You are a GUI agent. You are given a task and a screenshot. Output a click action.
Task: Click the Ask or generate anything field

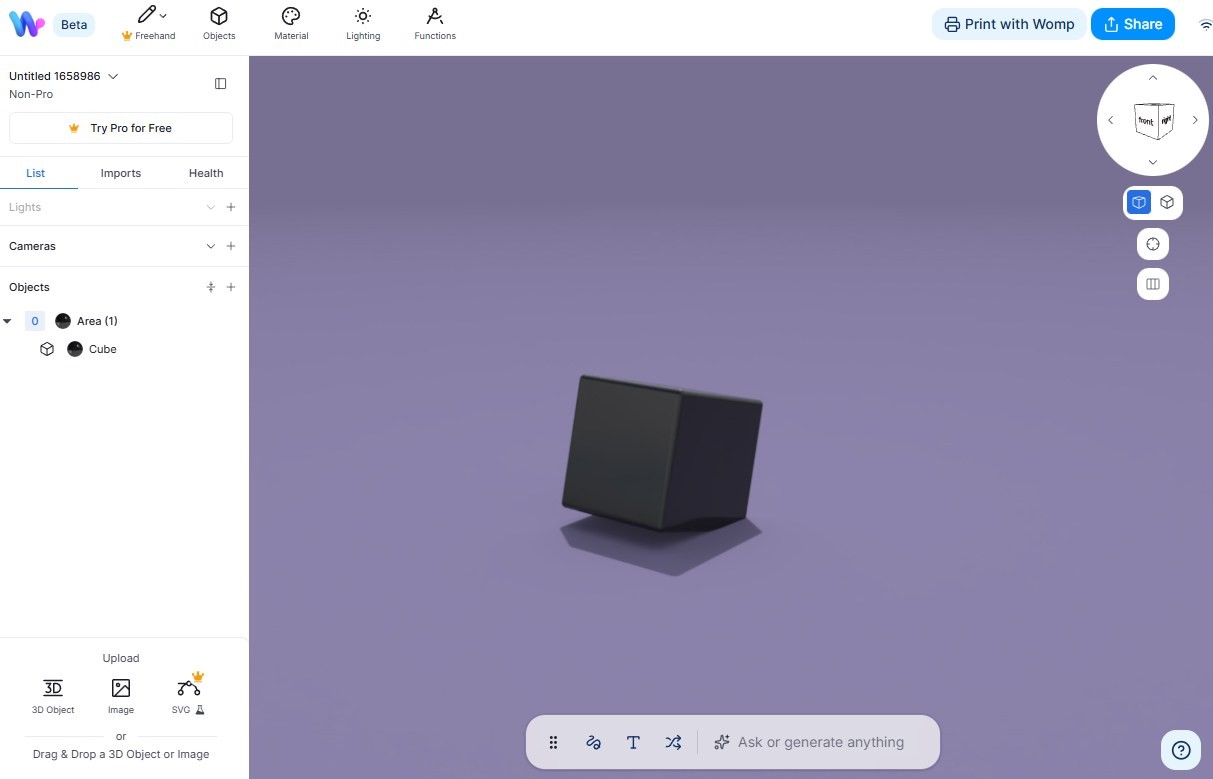point(820,742)
